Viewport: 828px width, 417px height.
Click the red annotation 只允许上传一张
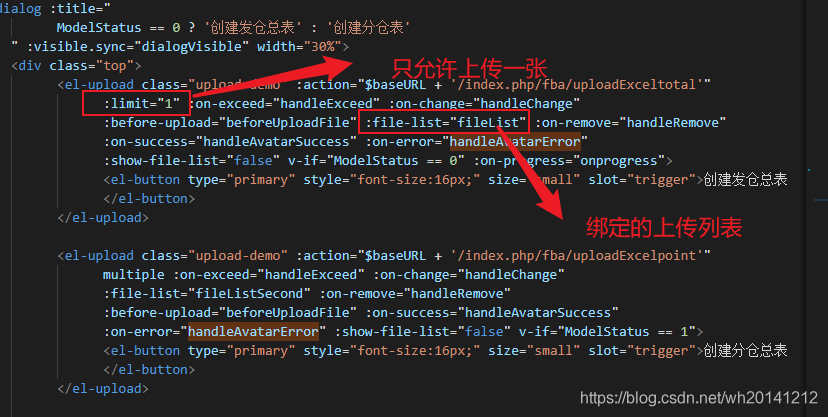469,69
